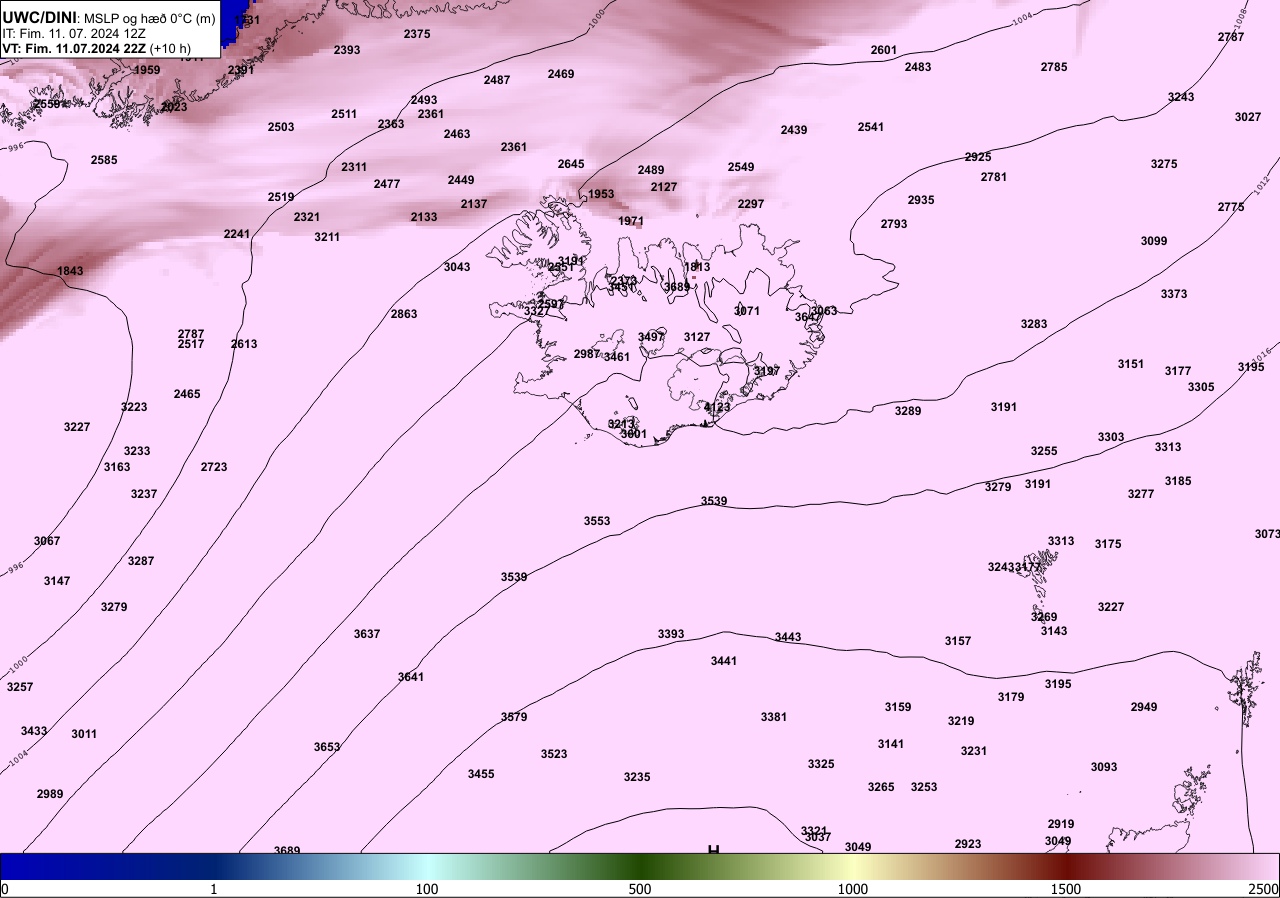1280x898 pixels.
Task: Click the value 3637
Action: (x=367, y=634)
